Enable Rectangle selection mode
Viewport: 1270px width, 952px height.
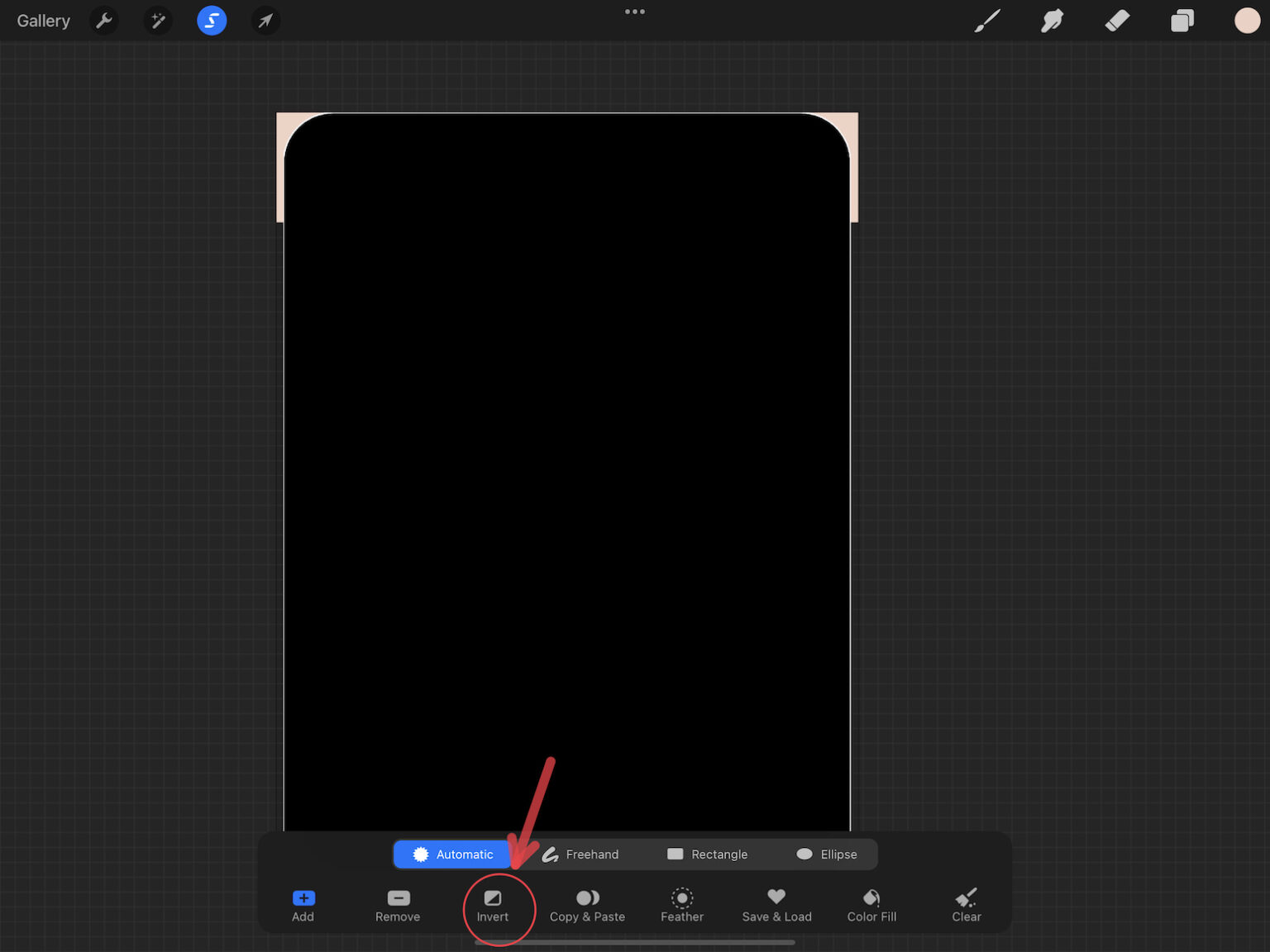(707, 854)
